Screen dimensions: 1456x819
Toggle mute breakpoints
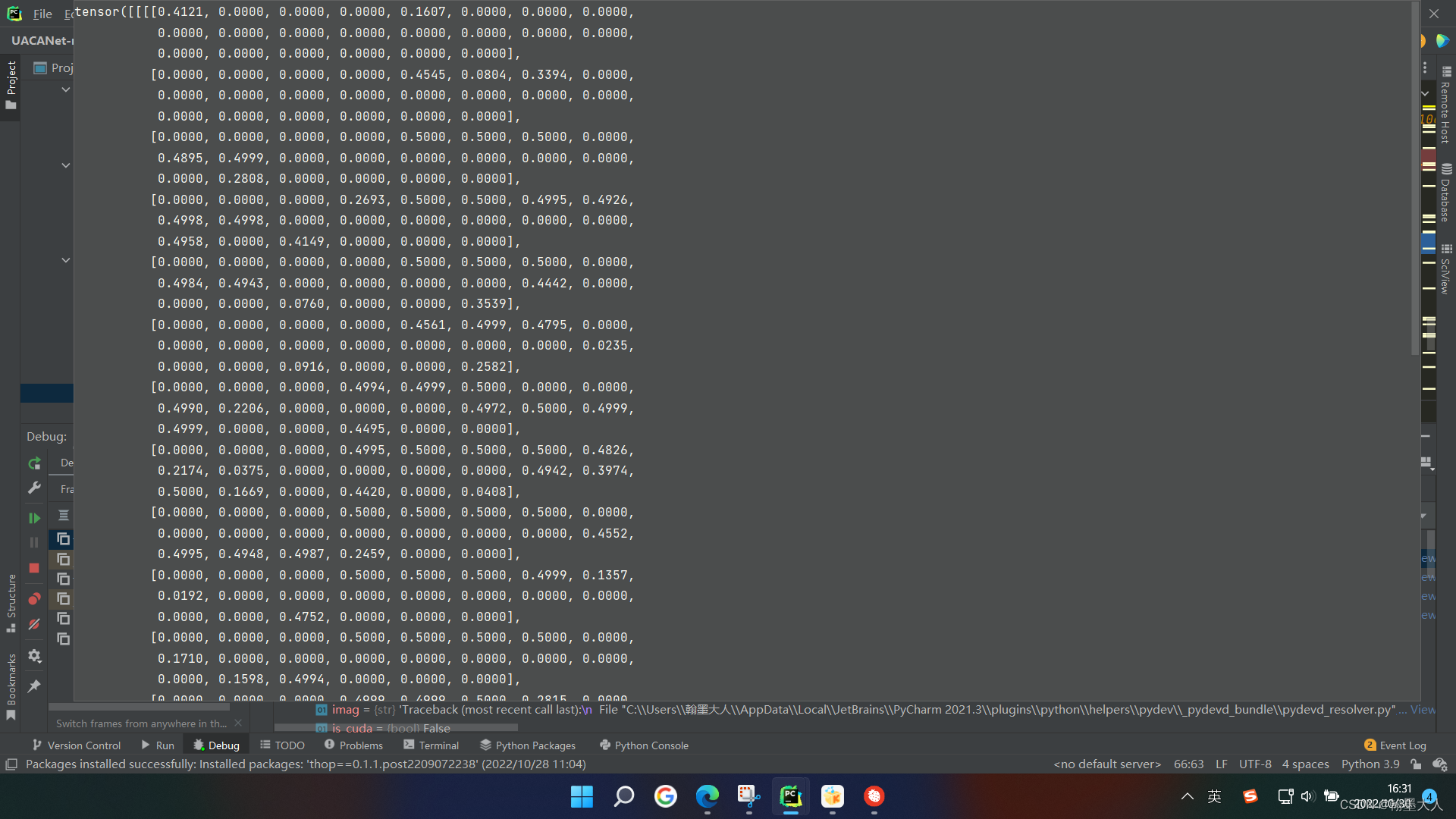(x=34, y=624)
